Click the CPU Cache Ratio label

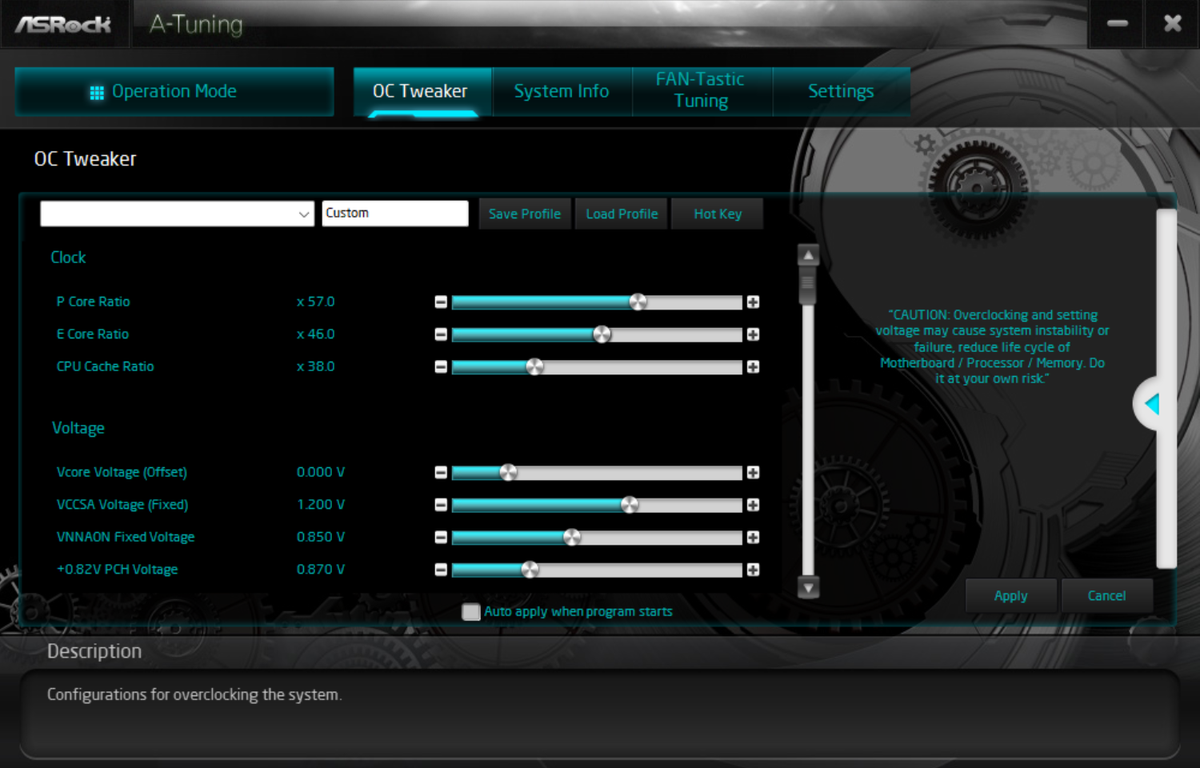(x=105, y=367)
